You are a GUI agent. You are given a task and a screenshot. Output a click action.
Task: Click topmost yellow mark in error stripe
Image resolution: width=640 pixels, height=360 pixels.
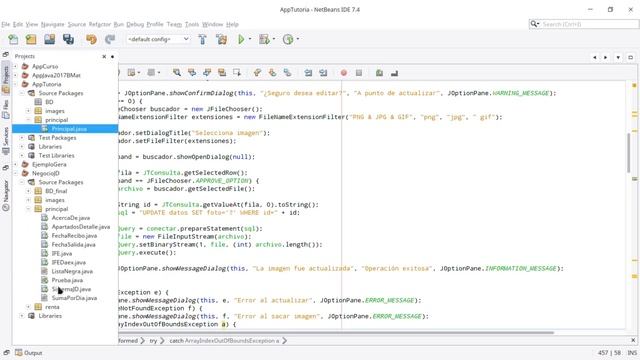tap(634, 85)
